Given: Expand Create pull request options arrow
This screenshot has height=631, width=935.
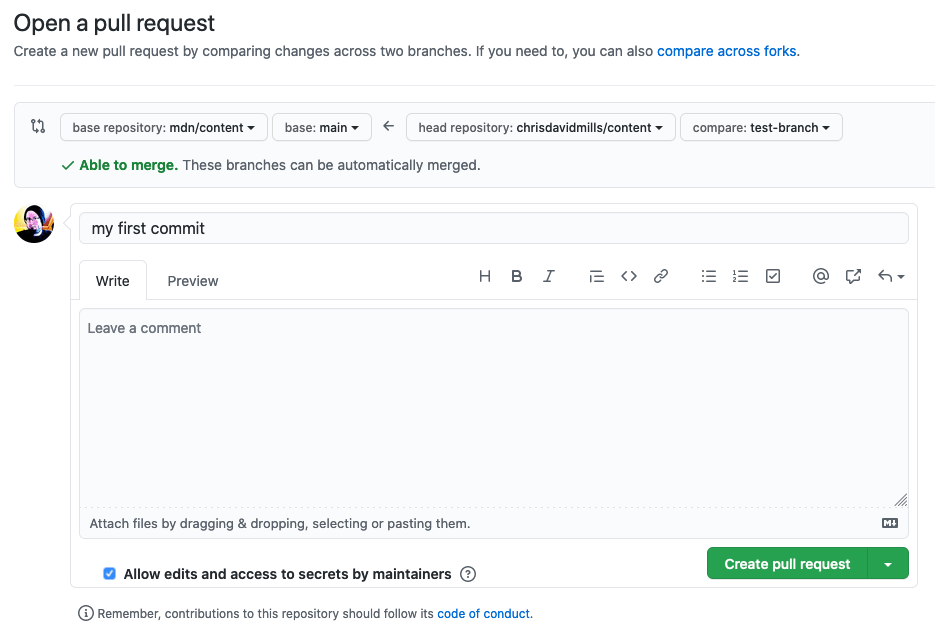Looking at the screenshot, I should click(888, 564).
